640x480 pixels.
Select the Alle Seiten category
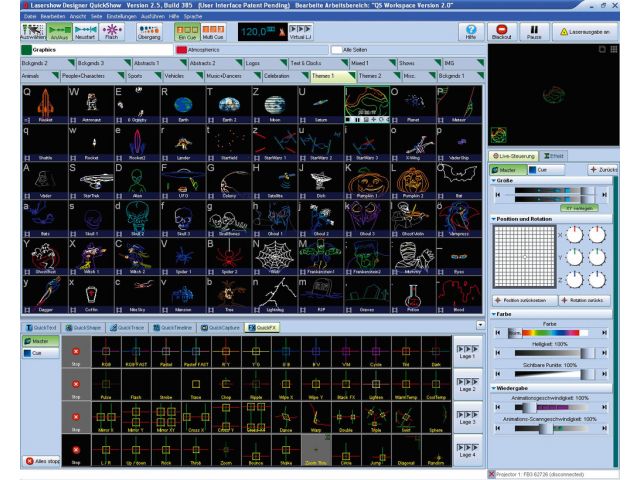tap(408, 50)
